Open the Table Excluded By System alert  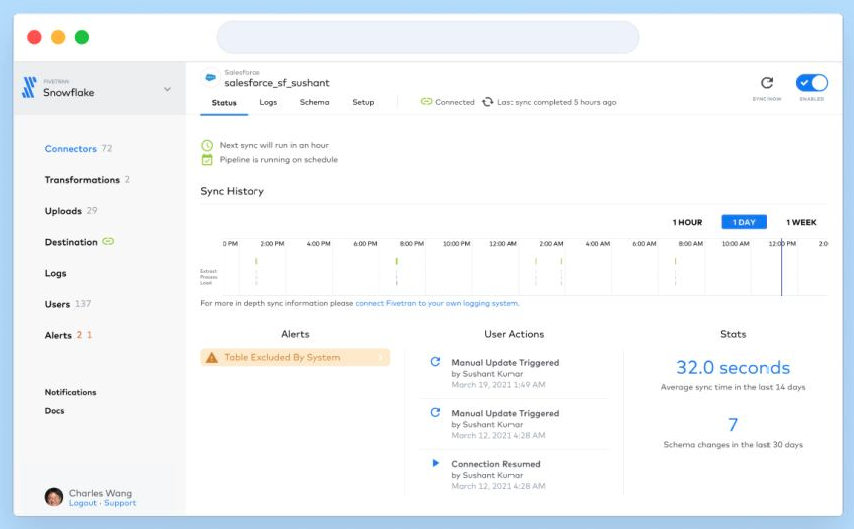[295, 357]
